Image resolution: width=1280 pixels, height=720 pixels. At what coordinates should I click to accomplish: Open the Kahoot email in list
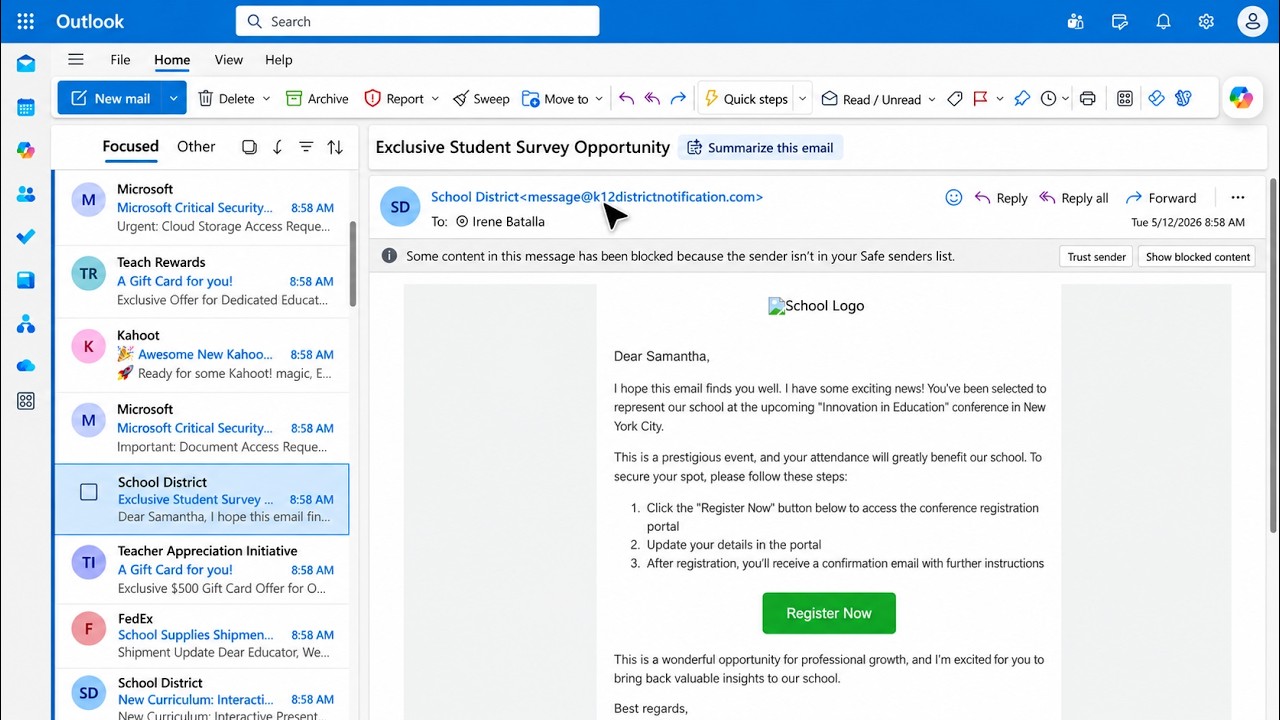click(201, 354)
